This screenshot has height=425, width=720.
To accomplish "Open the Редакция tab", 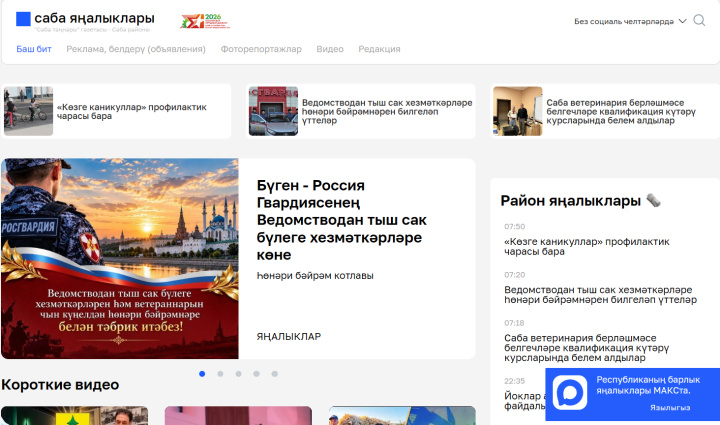I will coord(379,49).
